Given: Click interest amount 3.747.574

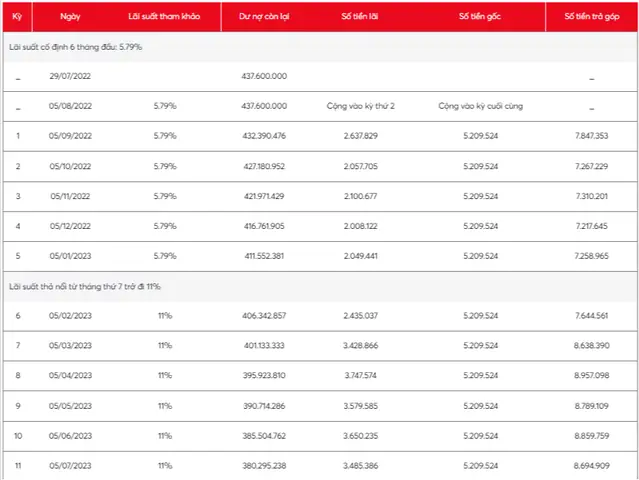Looking at the screenshot, I should pyautogui.click(x=361, y=375).
